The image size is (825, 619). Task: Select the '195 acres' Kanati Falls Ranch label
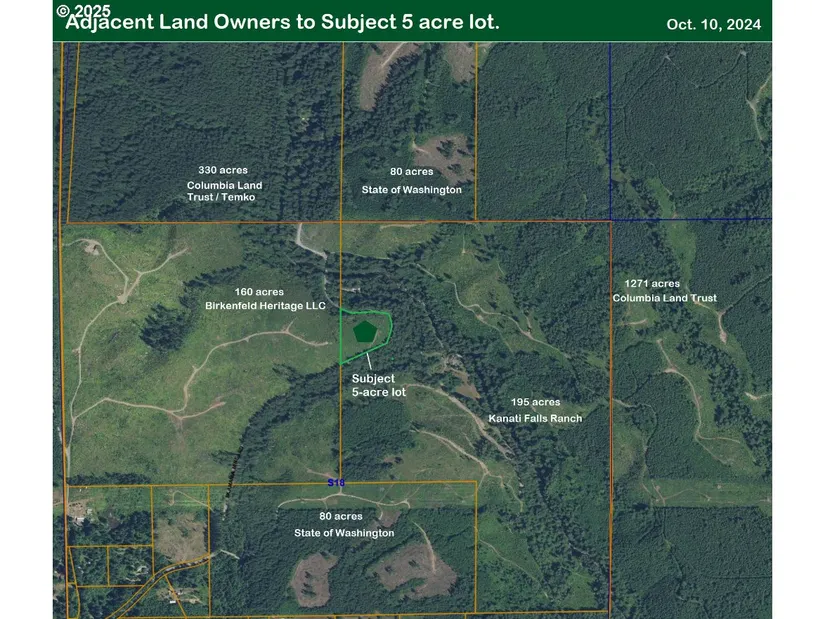click(534, 410)
